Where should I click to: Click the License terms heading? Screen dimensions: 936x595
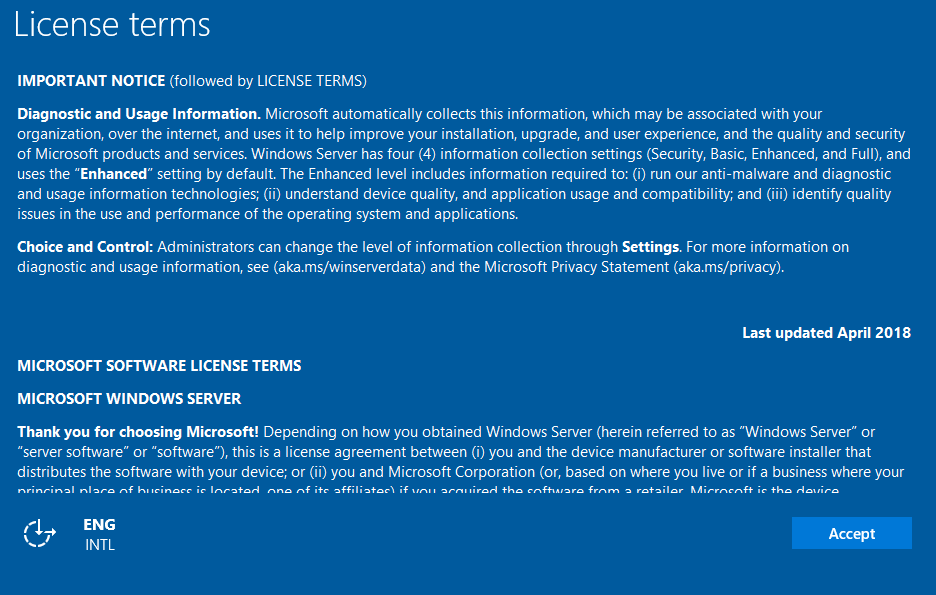pos(112,25)
